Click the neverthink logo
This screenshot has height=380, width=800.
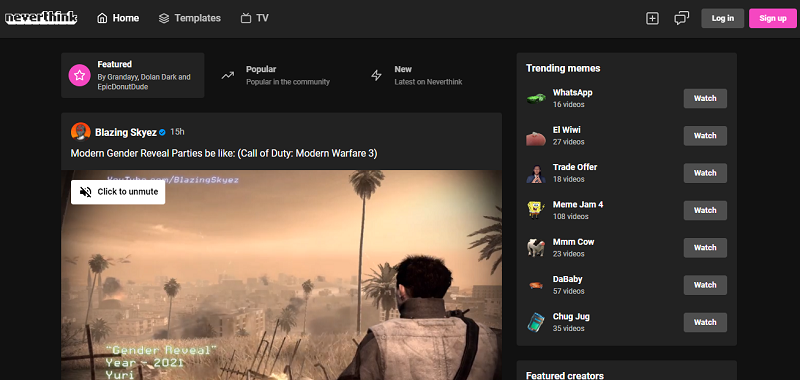(x=41, y=18)
